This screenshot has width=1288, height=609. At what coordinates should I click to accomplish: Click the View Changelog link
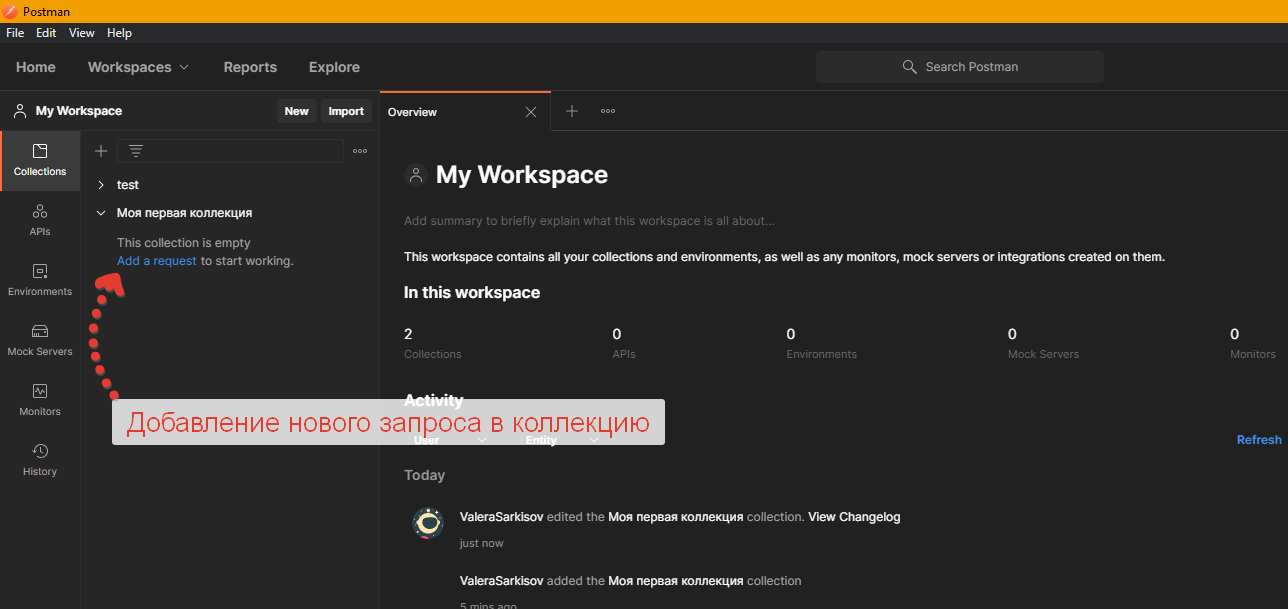tap(854, 517)
